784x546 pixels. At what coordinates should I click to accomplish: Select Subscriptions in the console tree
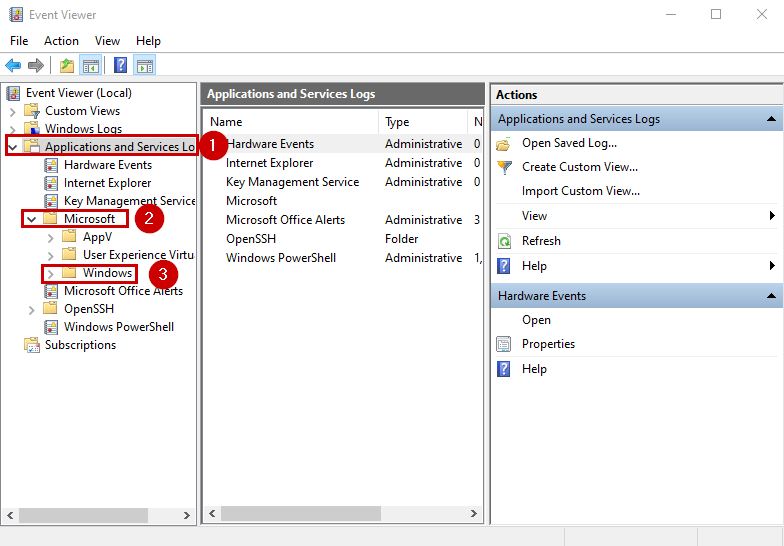coord(80,345)
